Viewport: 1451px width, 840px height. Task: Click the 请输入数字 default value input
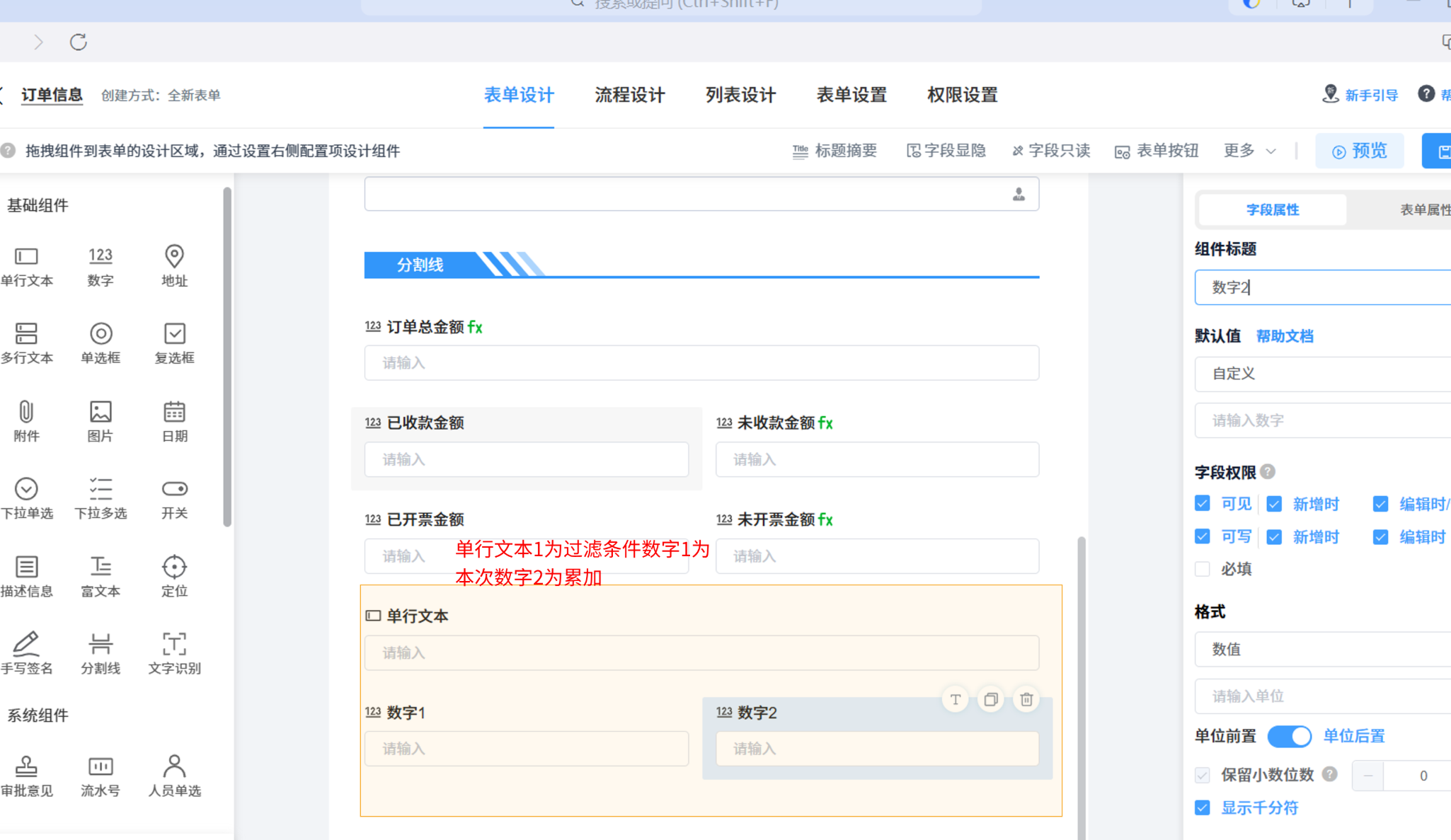1322,420
